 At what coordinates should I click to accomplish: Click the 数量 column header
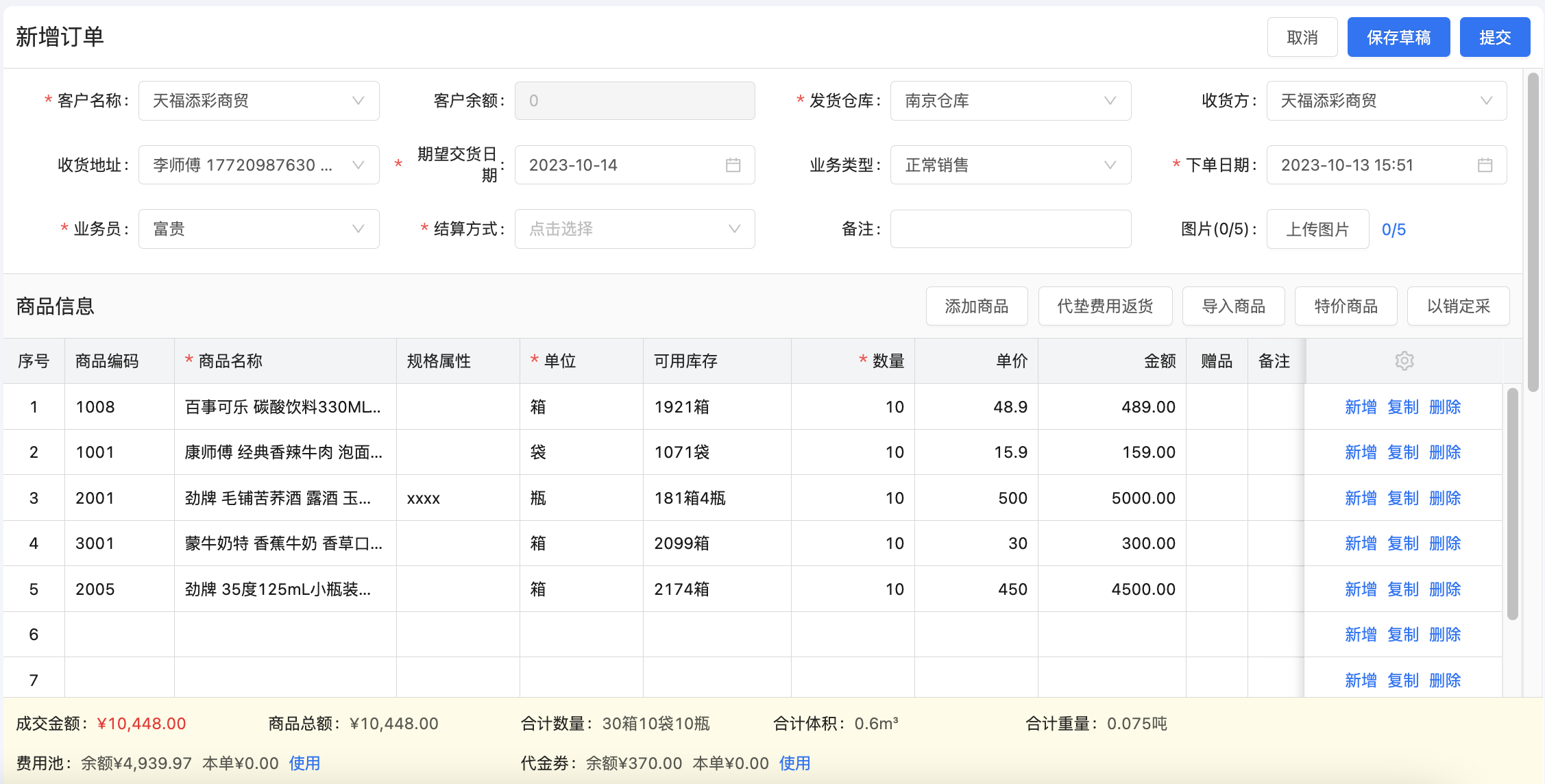click(853, 361)
